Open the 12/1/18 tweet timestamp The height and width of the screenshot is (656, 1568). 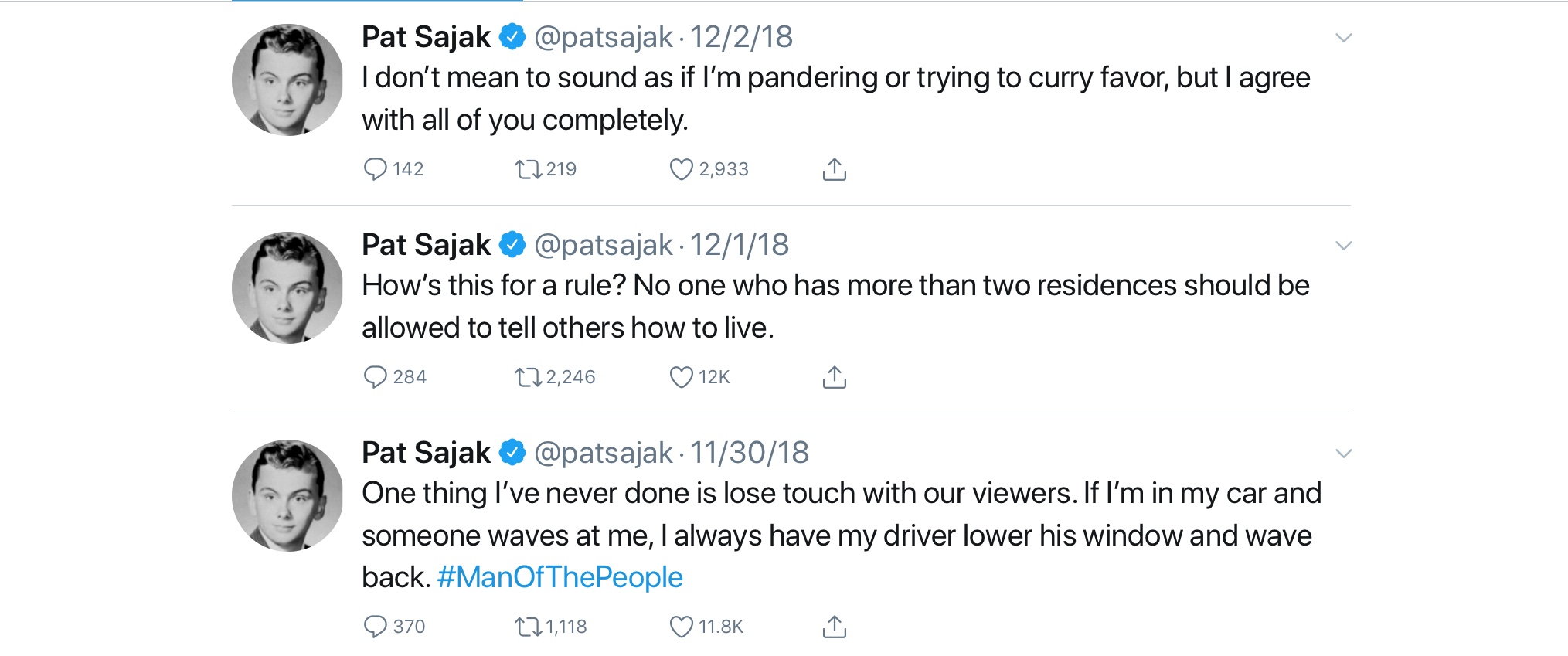[x=739, y=245]
